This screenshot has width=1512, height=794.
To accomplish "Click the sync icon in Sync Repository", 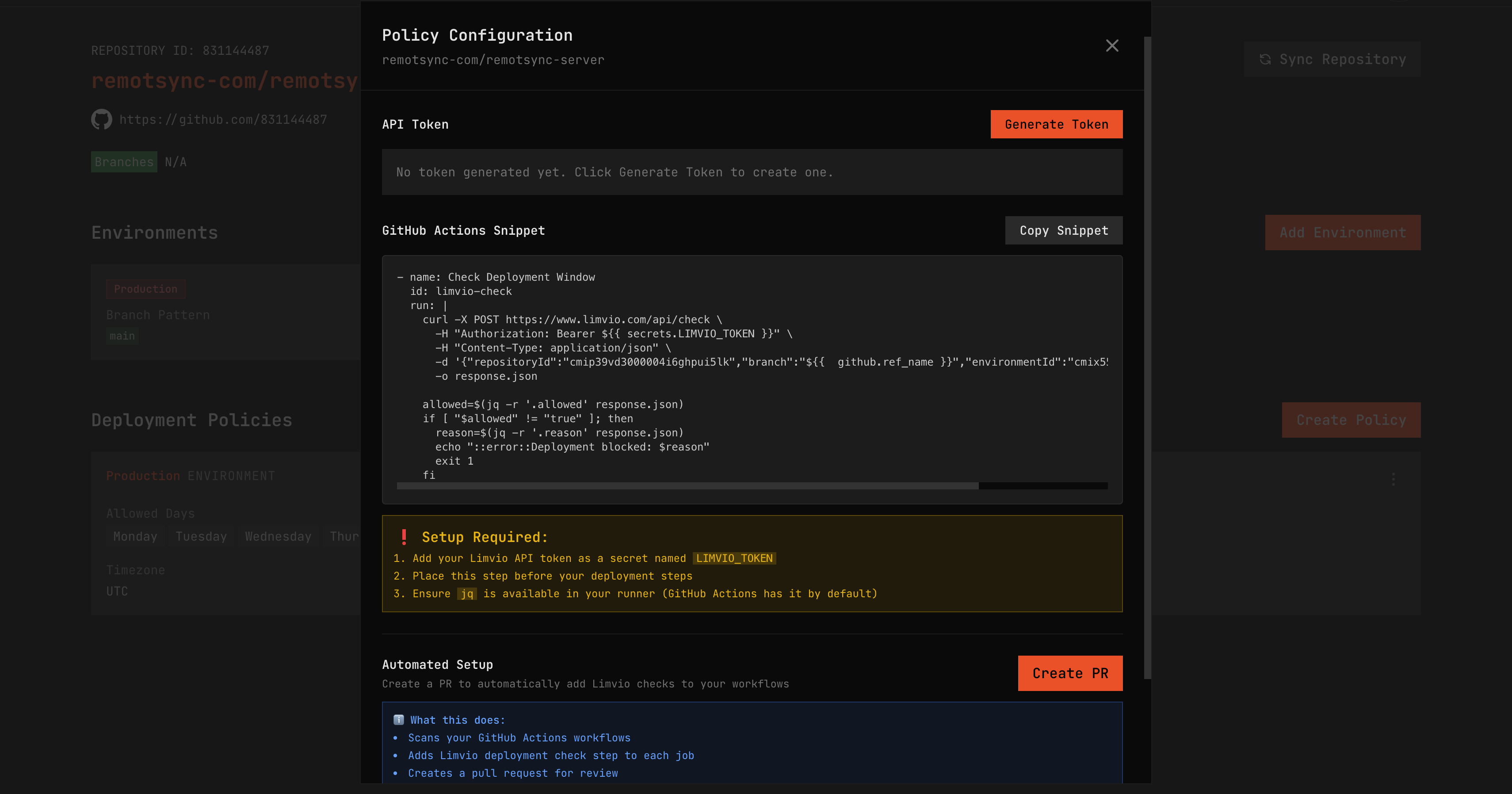I will coord(1265,59).
